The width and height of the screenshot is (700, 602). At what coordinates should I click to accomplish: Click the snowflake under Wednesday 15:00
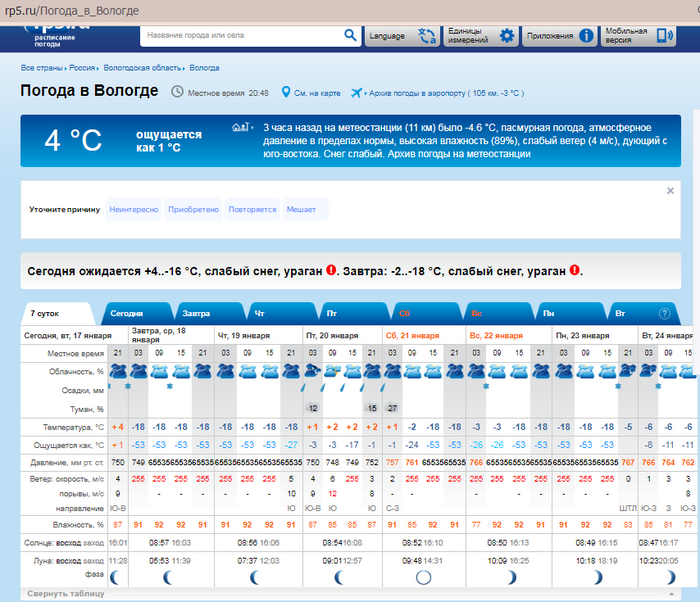coord(170,386)
